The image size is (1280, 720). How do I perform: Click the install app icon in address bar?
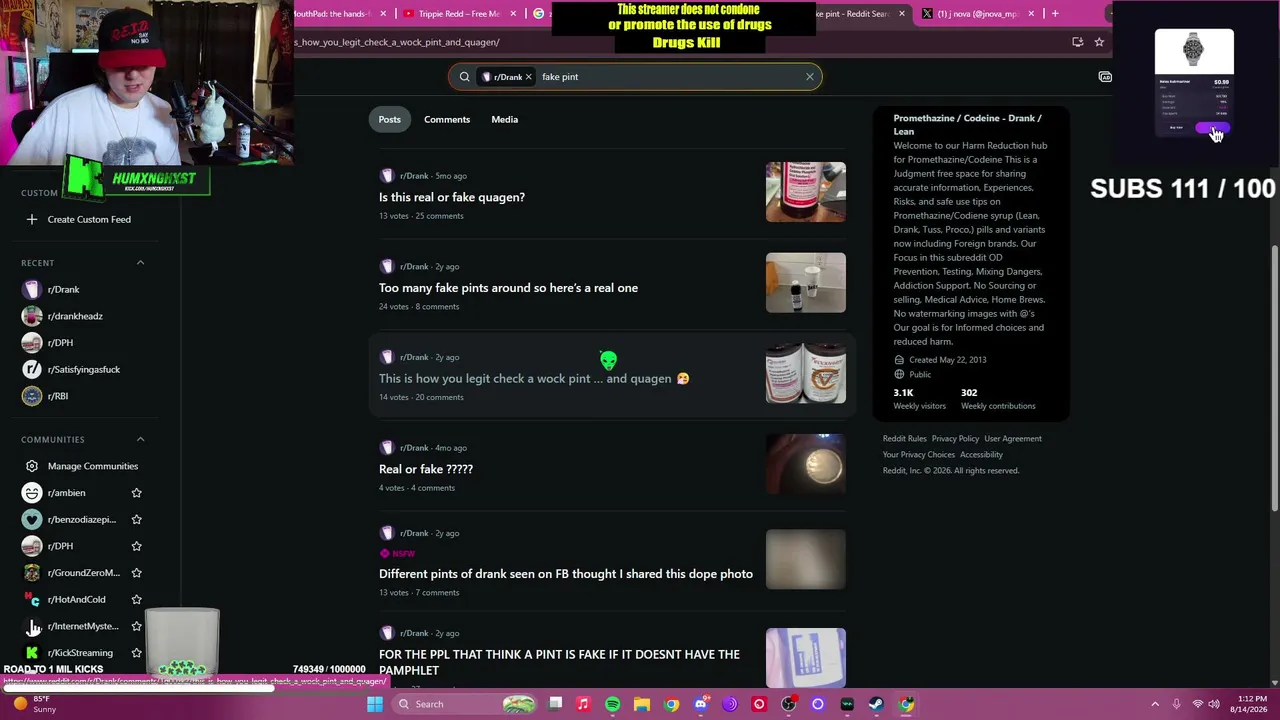click(1077, 42)
